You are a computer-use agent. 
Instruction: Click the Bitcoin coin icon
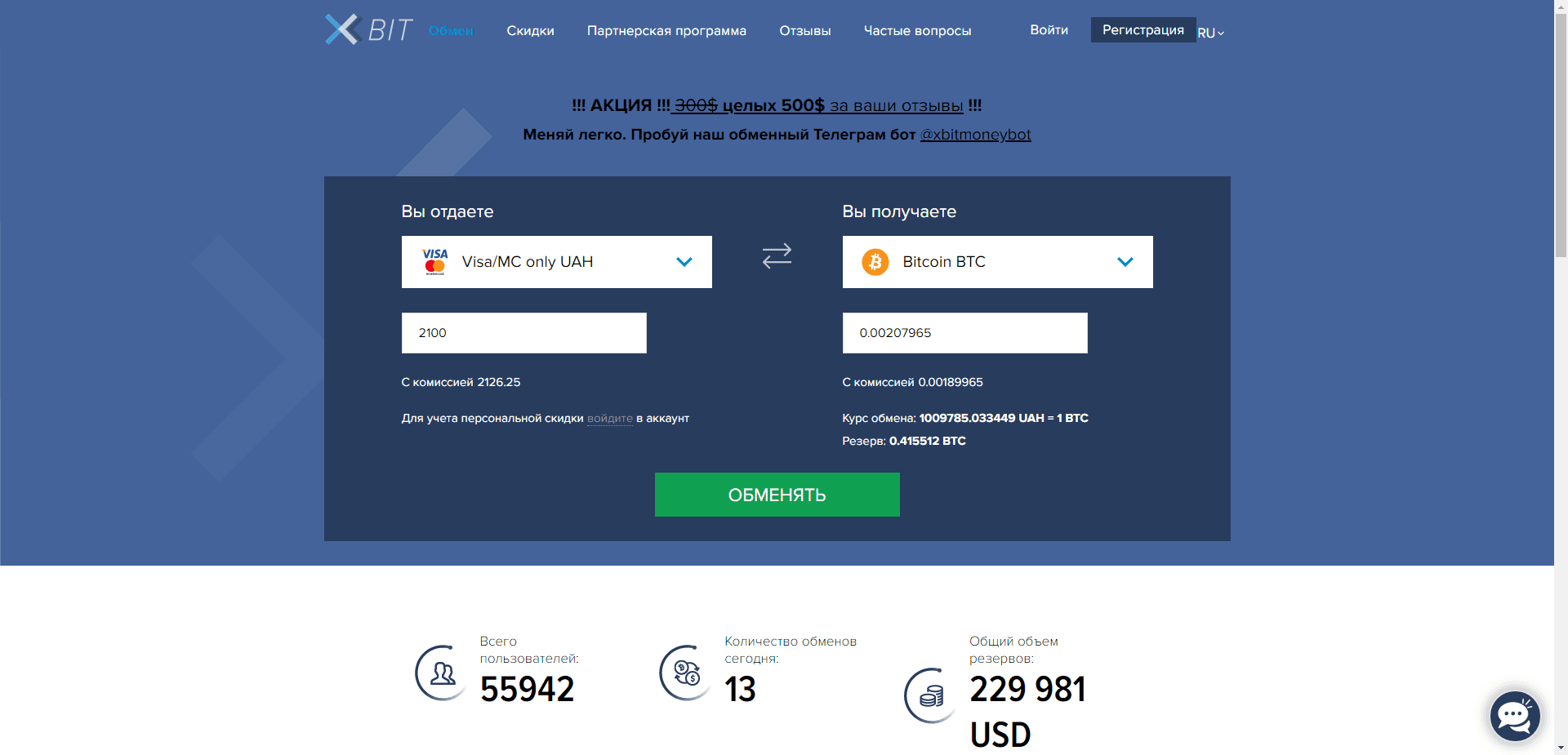point(874,261)
